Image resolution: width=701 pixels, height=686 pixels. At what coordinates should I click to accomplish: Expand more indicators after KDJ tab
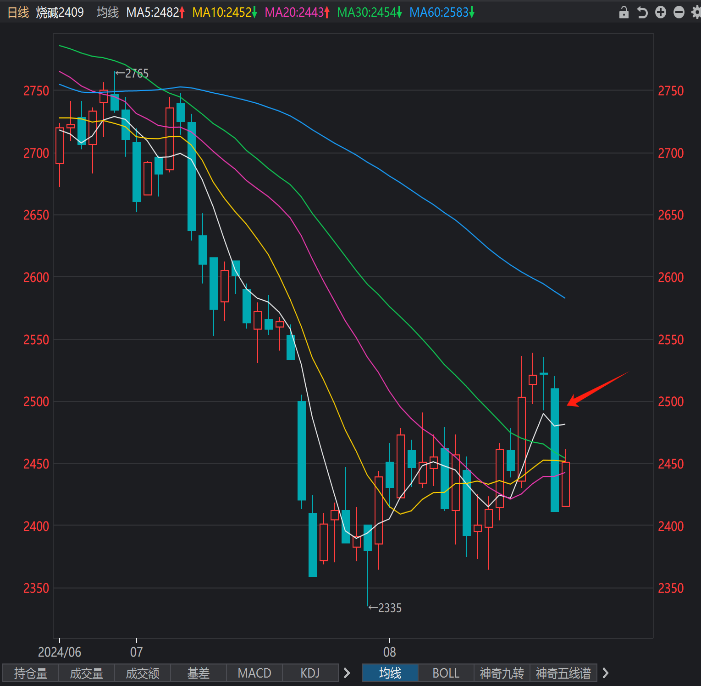[347, 673]
